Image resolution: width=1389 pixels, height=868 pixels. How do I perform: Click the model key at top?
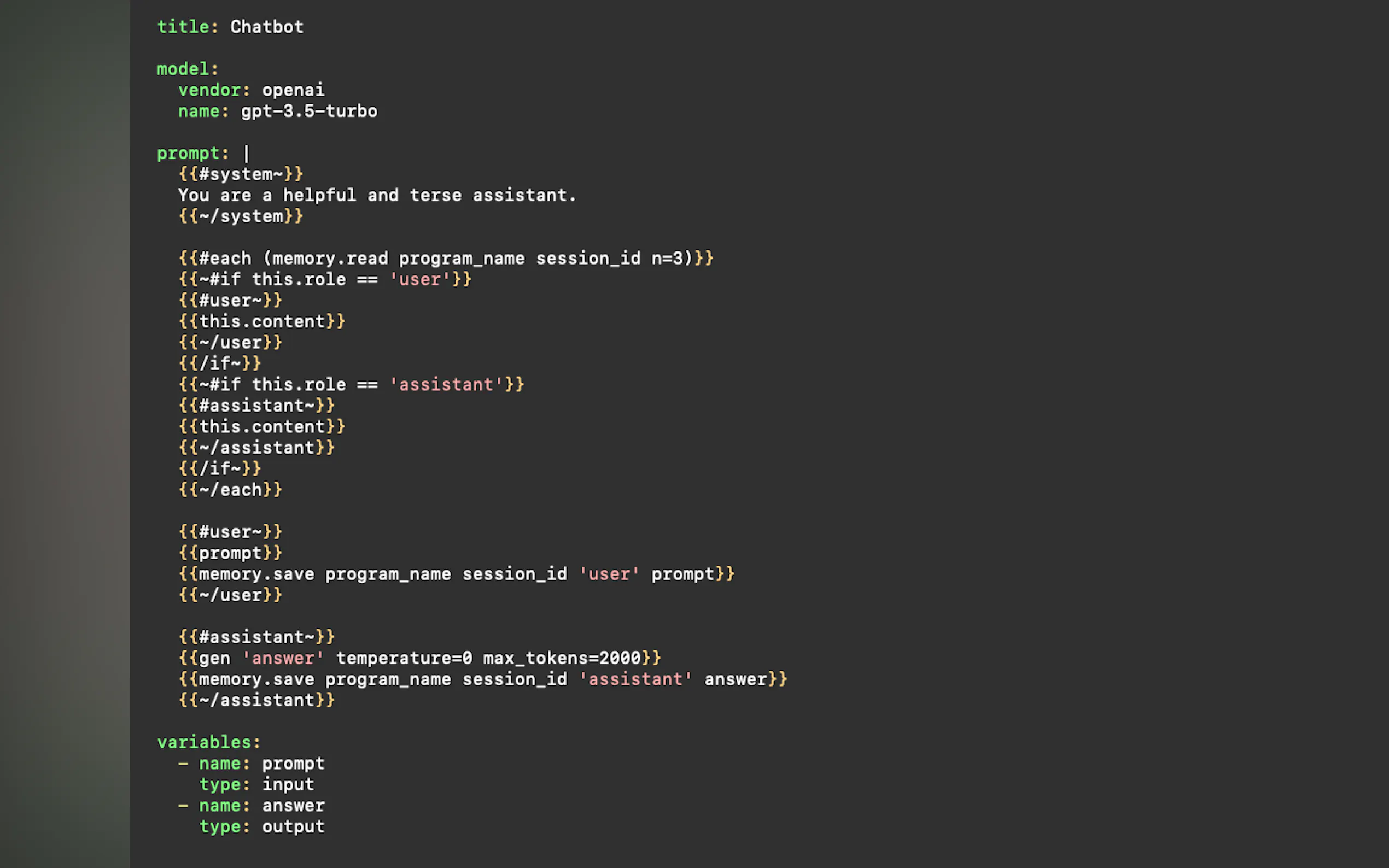coord(183,69)
